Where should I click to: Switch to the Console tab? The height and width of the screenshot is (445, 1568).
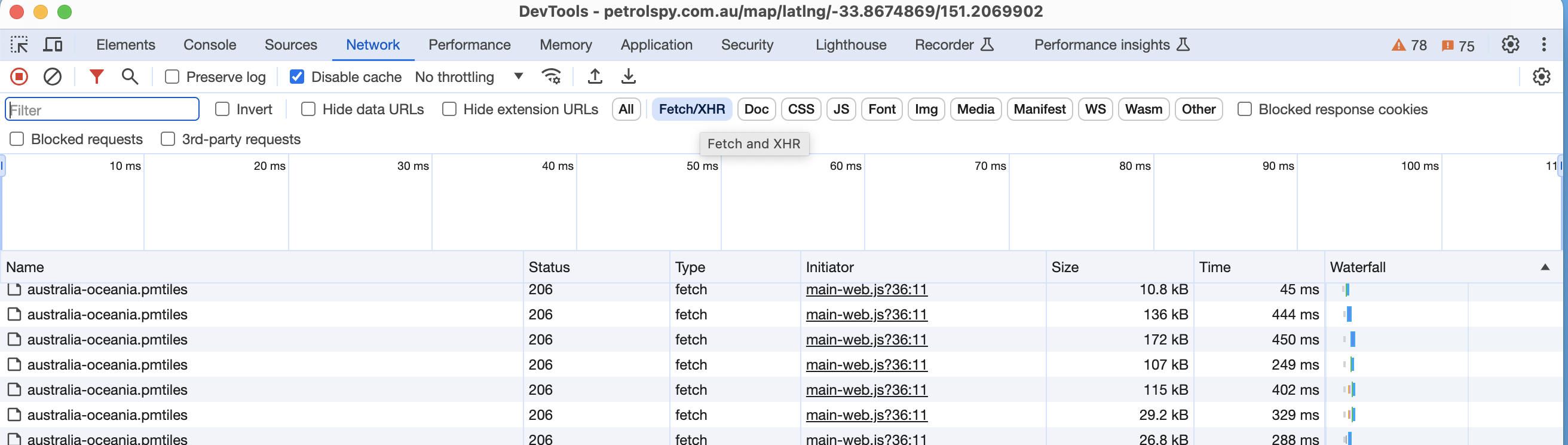(x=209, y=44)
